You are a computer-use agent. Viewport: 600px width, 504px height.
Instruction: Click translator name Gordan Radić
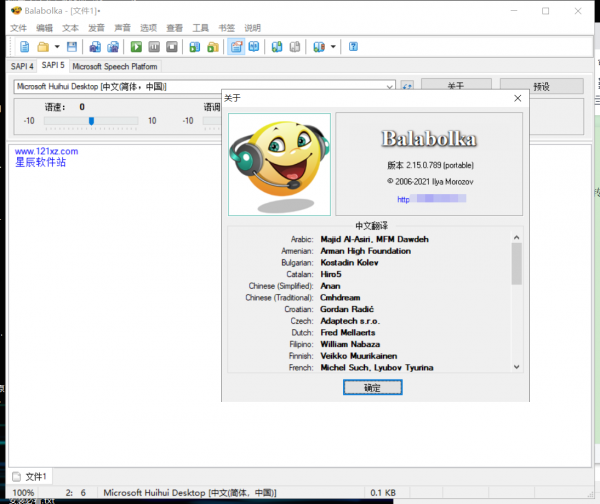pos(347,309)
